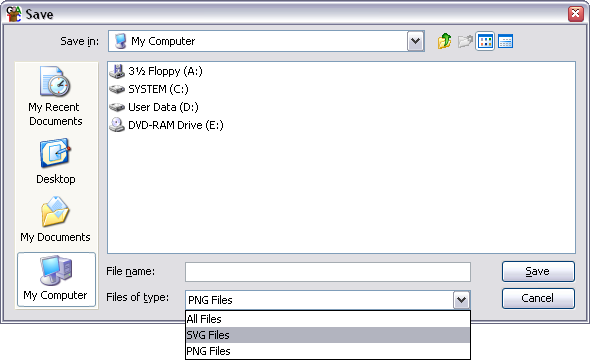Click the DVD-RAM Drive (E:) disc icon

[x=117, y=125]
